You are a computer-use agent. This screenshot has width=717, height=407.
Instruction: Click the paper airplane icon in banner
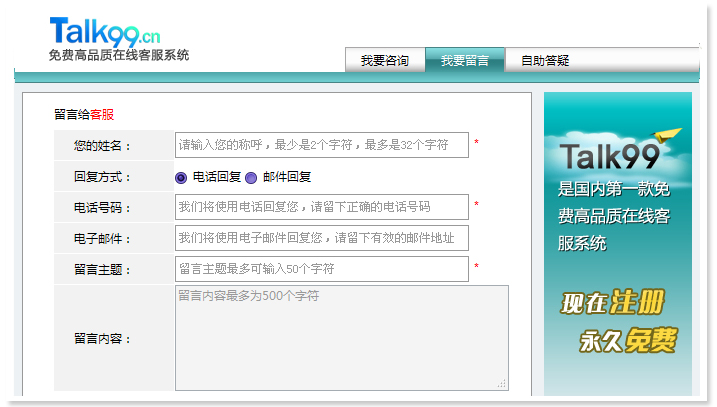click(x=666, y=135)
